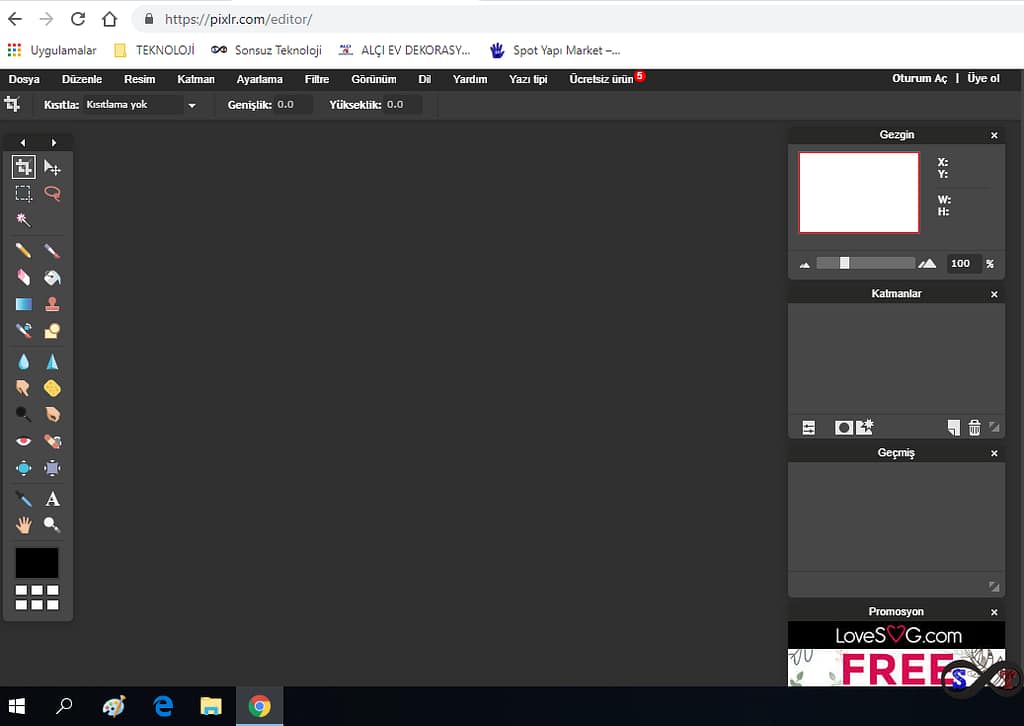Click the Üye ol link
Image resolution: width=1024 pixels, height=726 pixels.
(983, 79)
